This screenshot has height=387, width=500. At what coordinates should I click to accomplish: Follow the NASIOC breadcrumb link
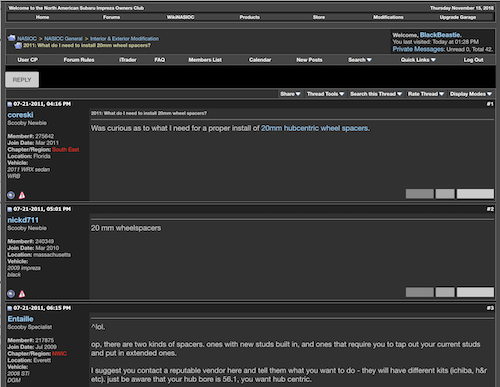click(27, 39)
